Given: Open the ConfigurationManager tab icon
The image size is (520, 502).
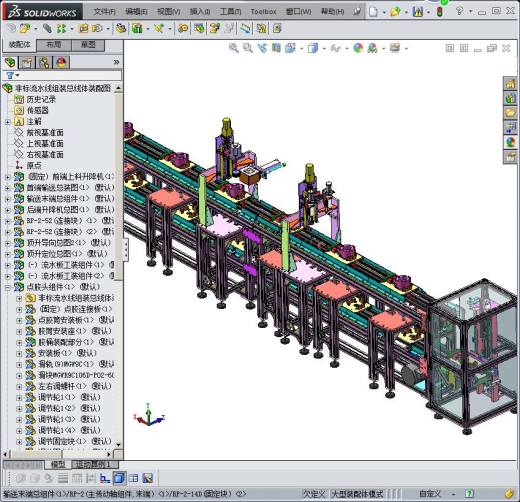Looking at the screenshot, I should pyautogui.click(x=44, y=62).
